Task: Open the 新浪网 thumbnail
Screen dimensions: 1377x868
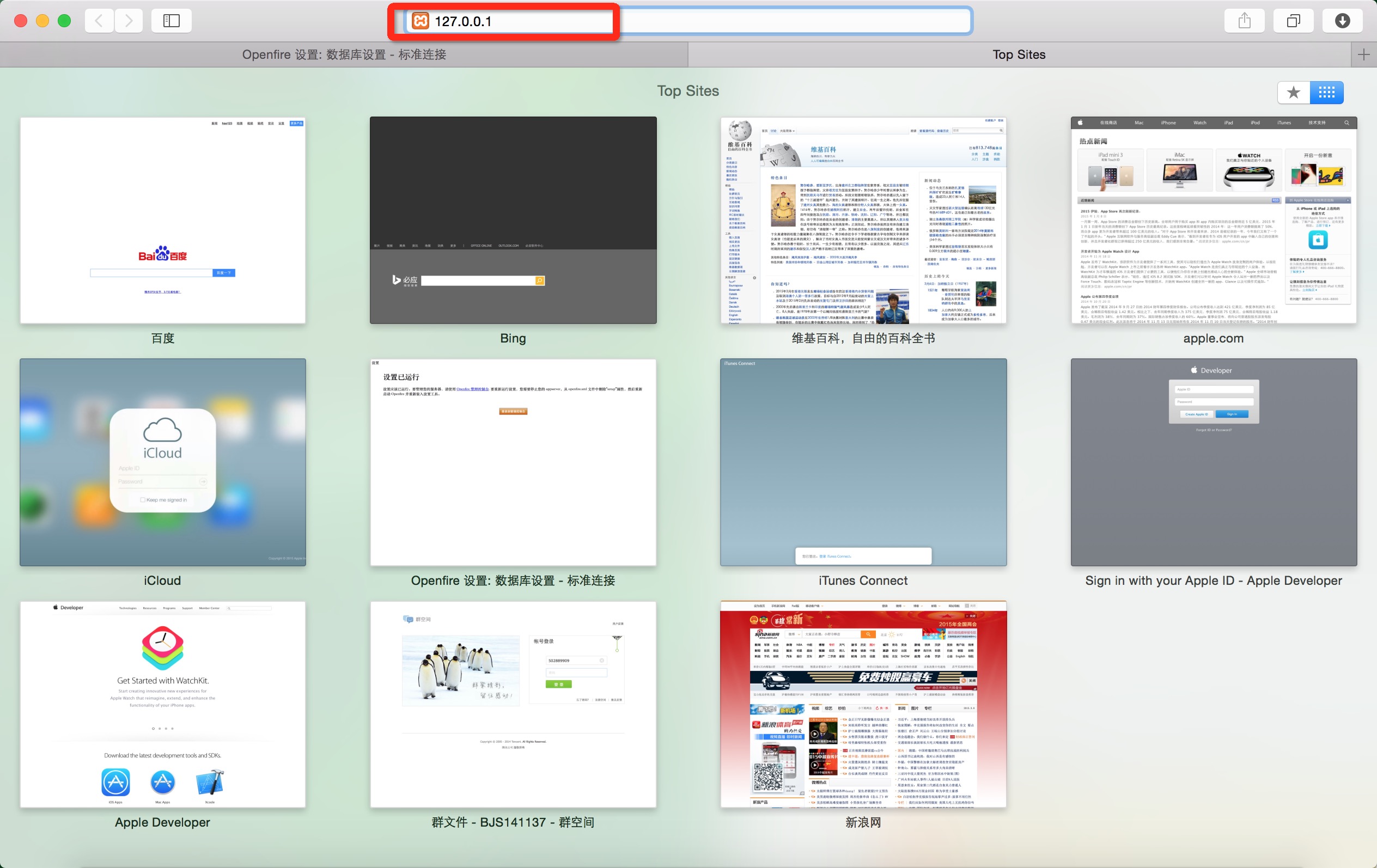Action: (x=863, y=705)
